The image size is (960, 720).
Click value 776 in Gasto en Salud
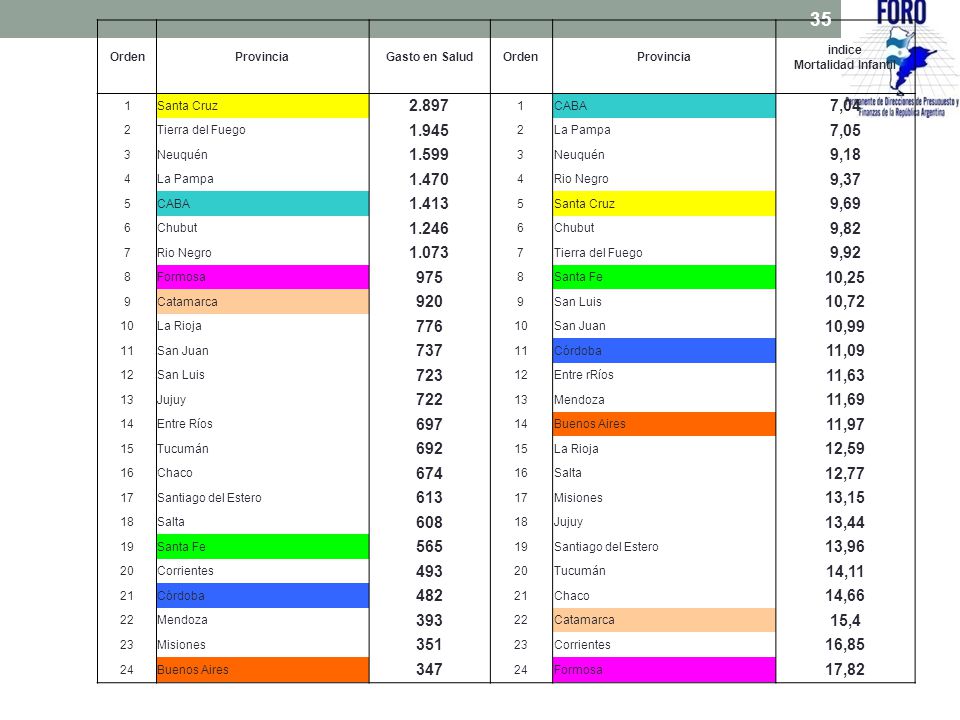(429, 326)
